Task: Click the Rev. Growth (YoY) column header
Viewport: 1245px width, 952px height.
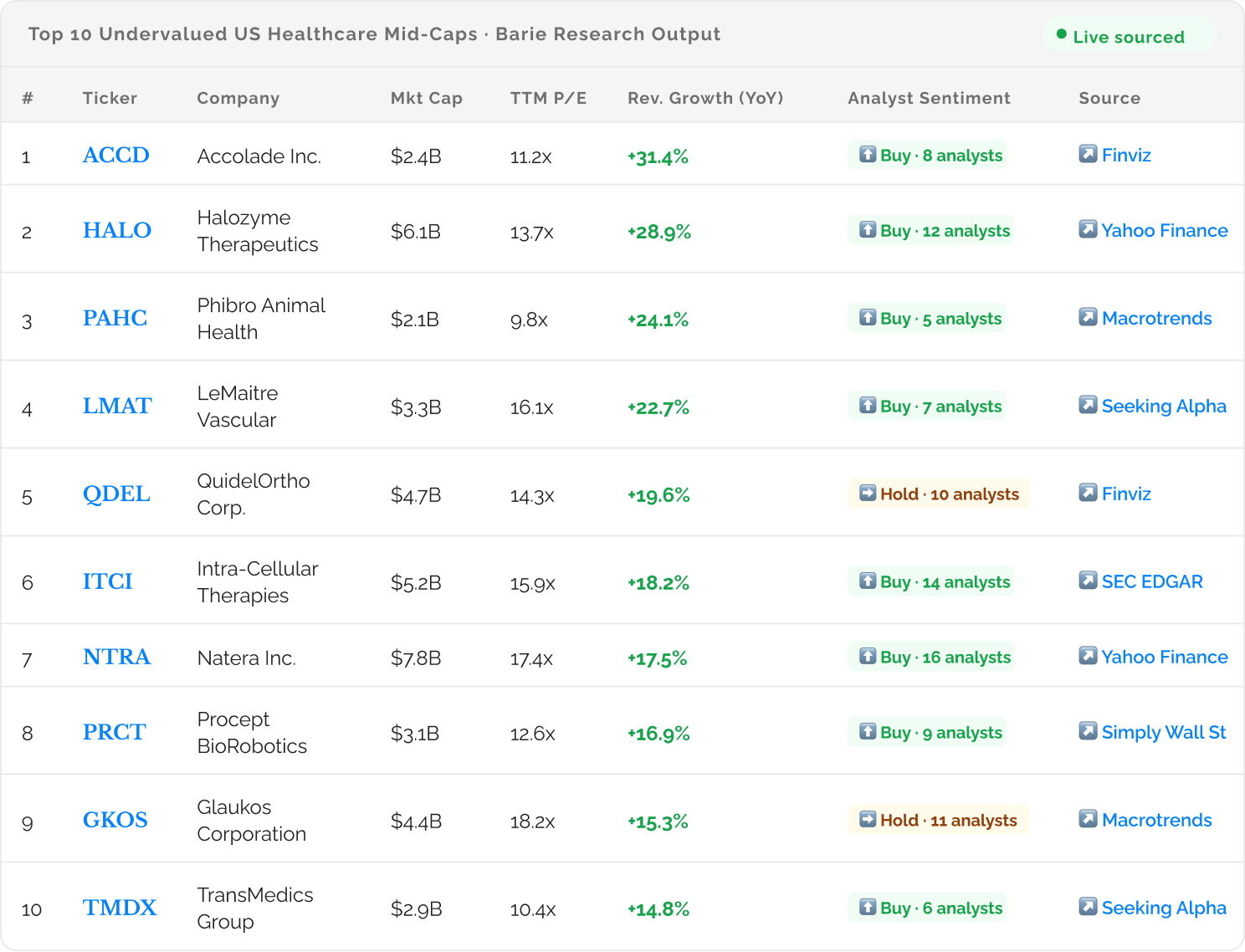Action: point(705,98)
